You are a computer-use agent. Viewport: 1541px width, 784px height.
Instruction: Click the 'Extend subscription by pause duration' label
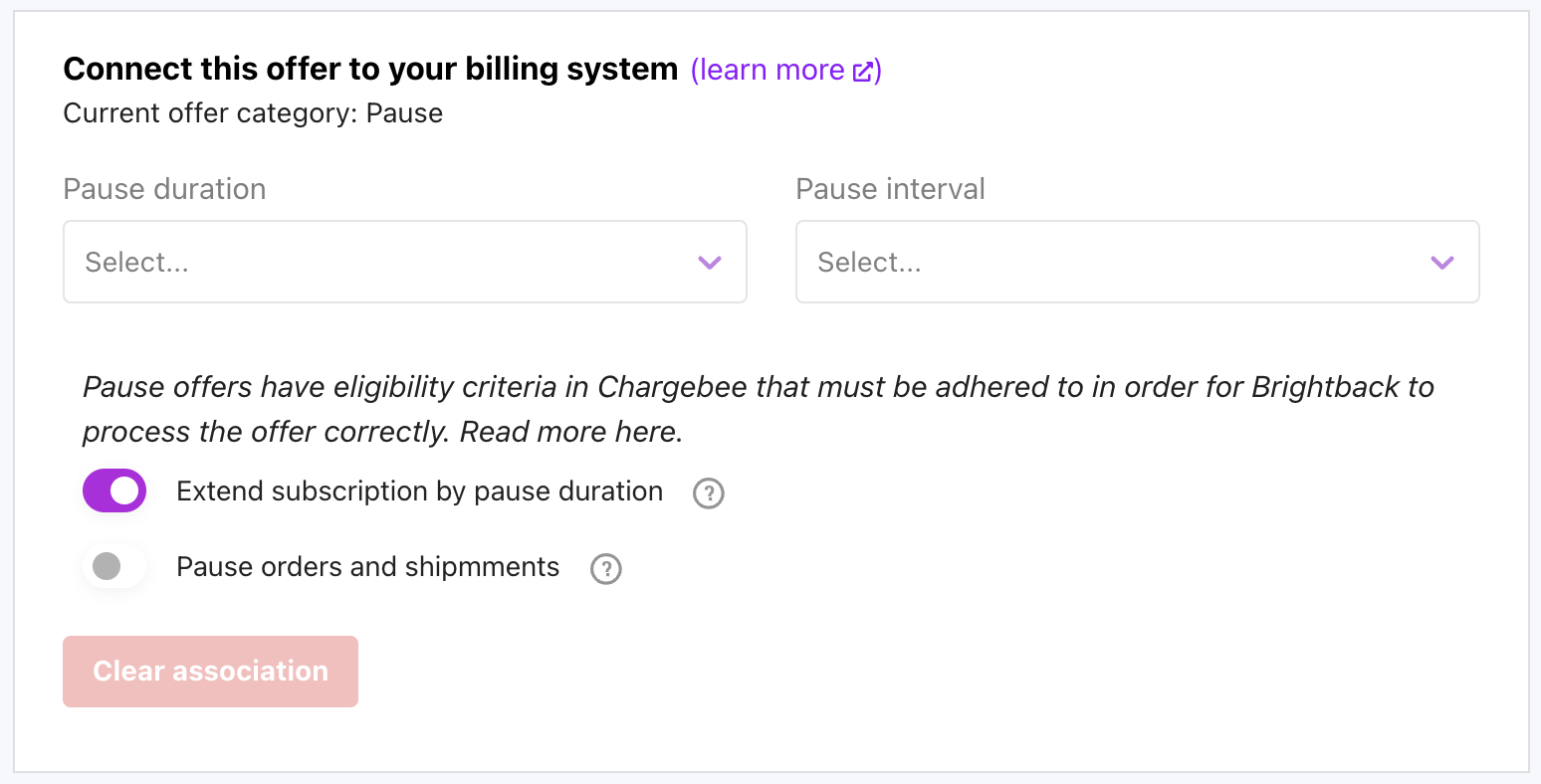coord(419,491)
